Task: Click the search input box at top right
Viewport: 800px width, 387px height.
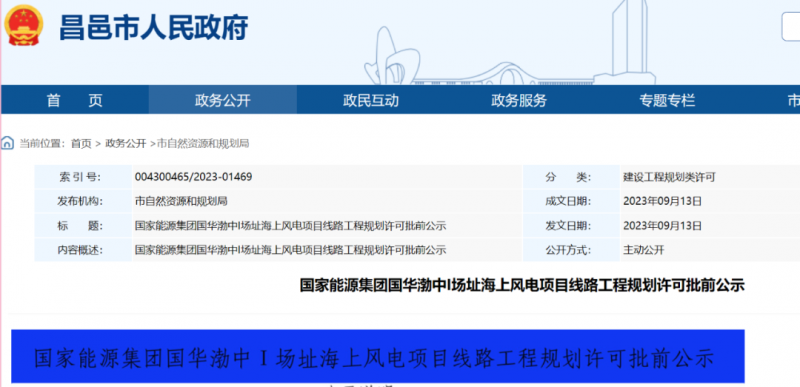Action: [791, 27]
